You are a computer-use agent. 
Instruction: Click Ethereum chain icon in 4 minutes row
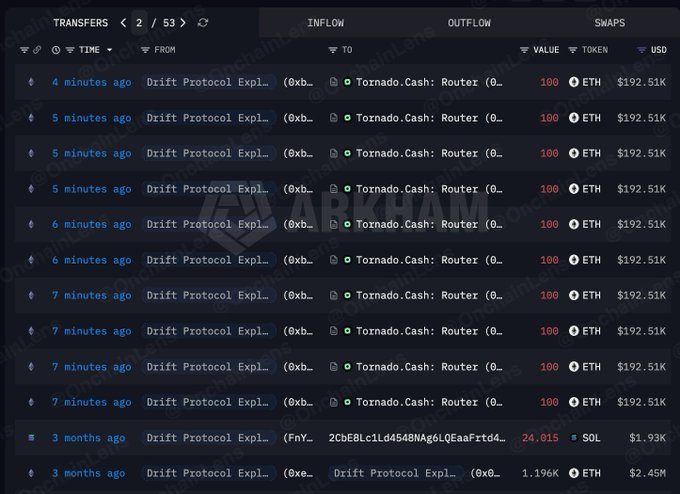tap(31, 82)
